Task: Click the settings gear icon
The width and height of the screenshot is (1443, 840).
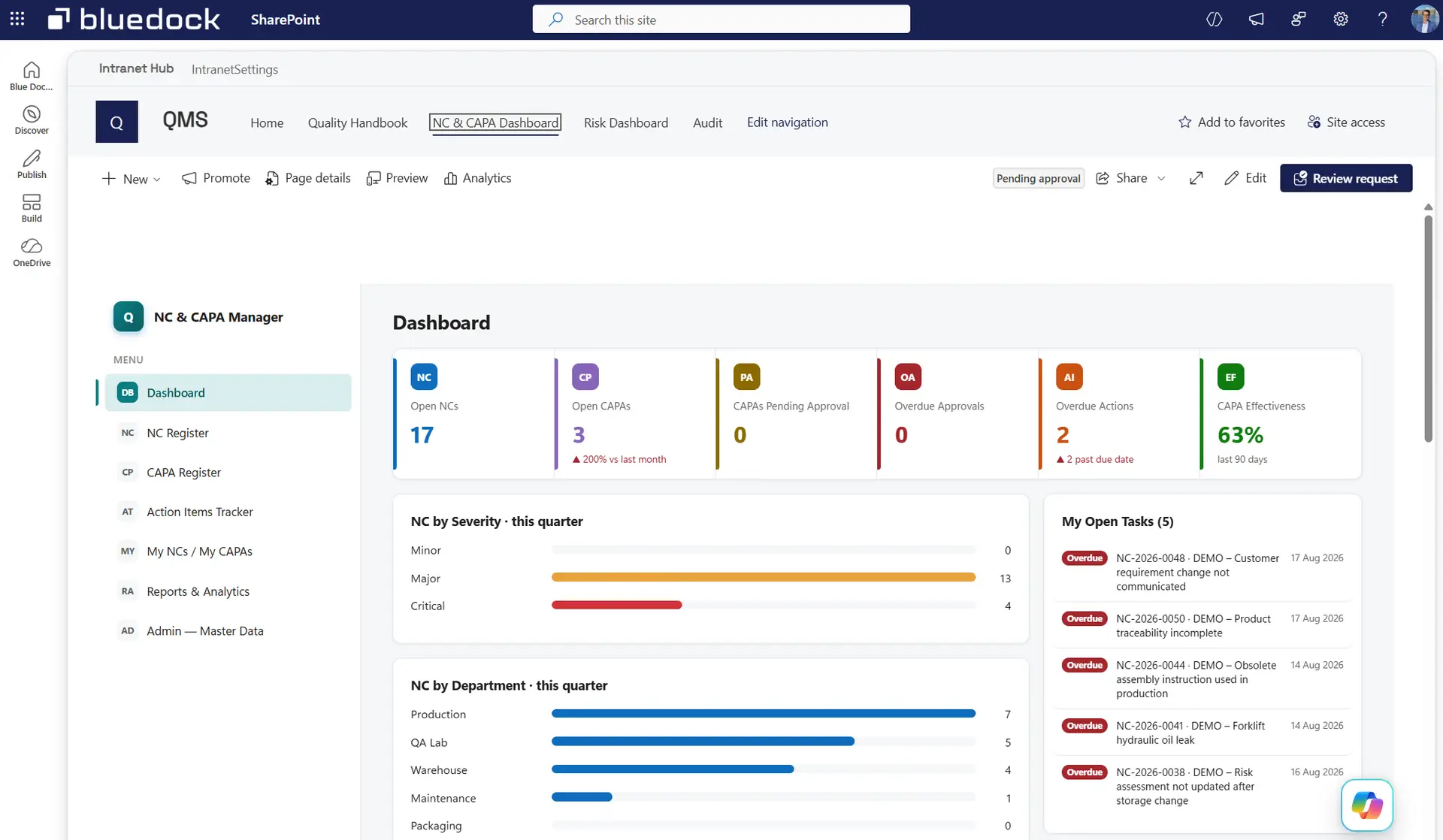Action: point(1341,20)
